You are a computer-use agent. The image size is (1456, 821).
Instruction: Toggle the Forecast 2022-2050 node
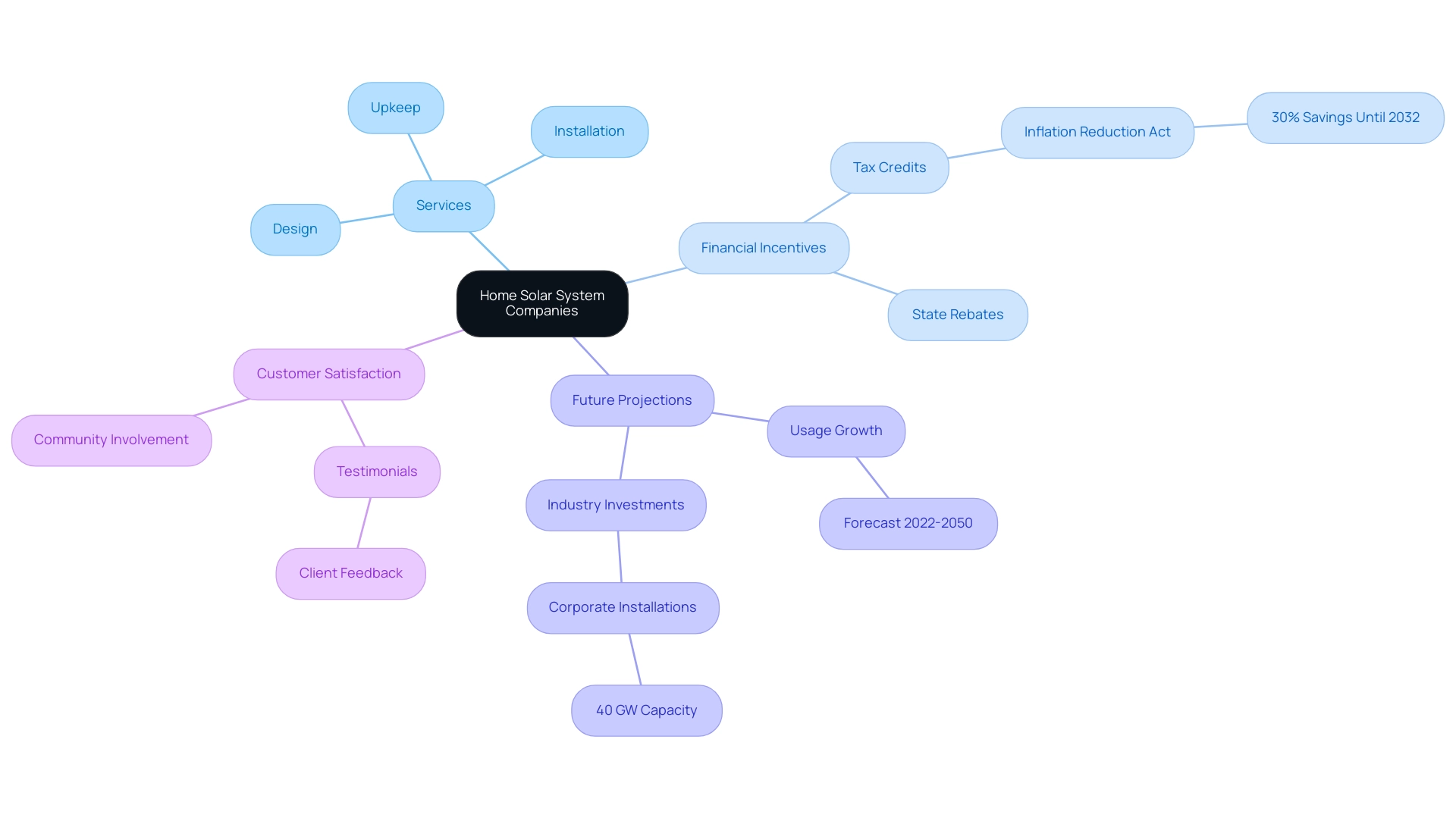tap(905, 522)
